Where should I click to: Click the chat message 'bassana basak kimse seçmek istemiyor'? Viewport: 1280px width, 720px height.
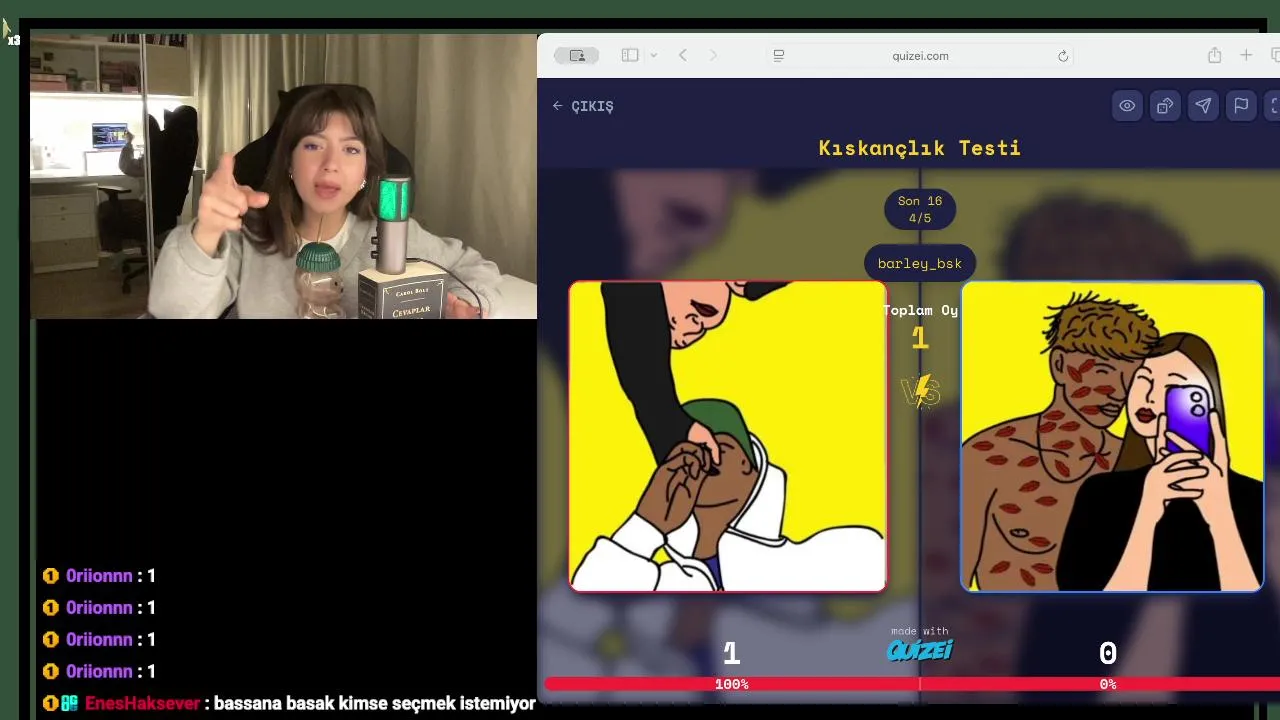pos(375,703)
